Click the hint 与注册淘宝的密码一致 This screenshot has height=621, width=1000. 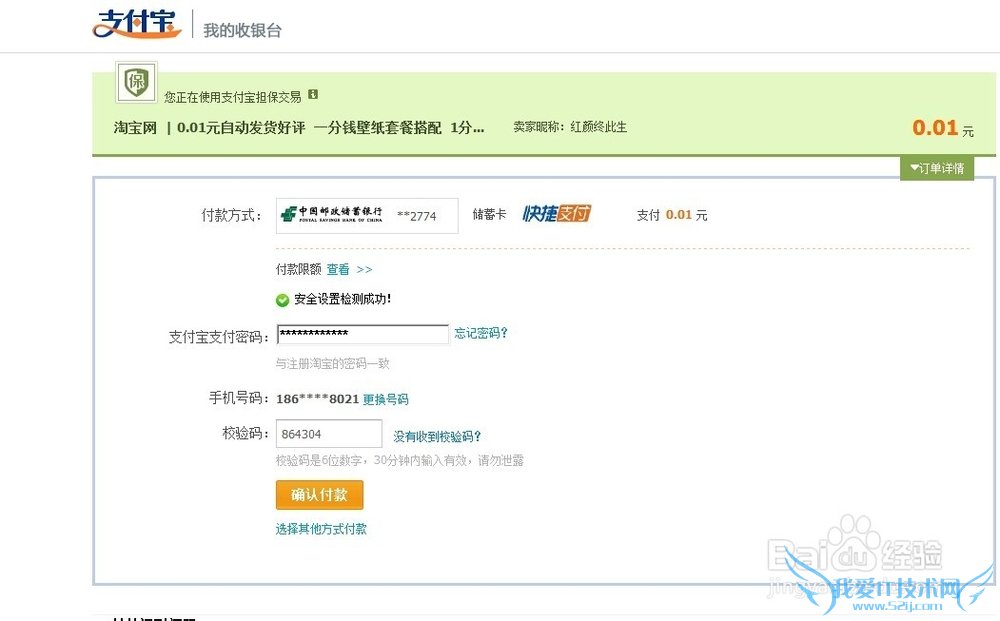click(332, 363)
